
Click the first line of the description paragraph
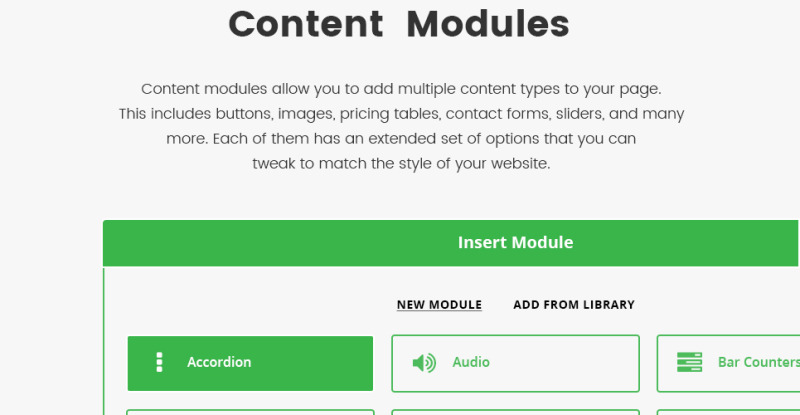pyautogui.click(x=401, y=89)
